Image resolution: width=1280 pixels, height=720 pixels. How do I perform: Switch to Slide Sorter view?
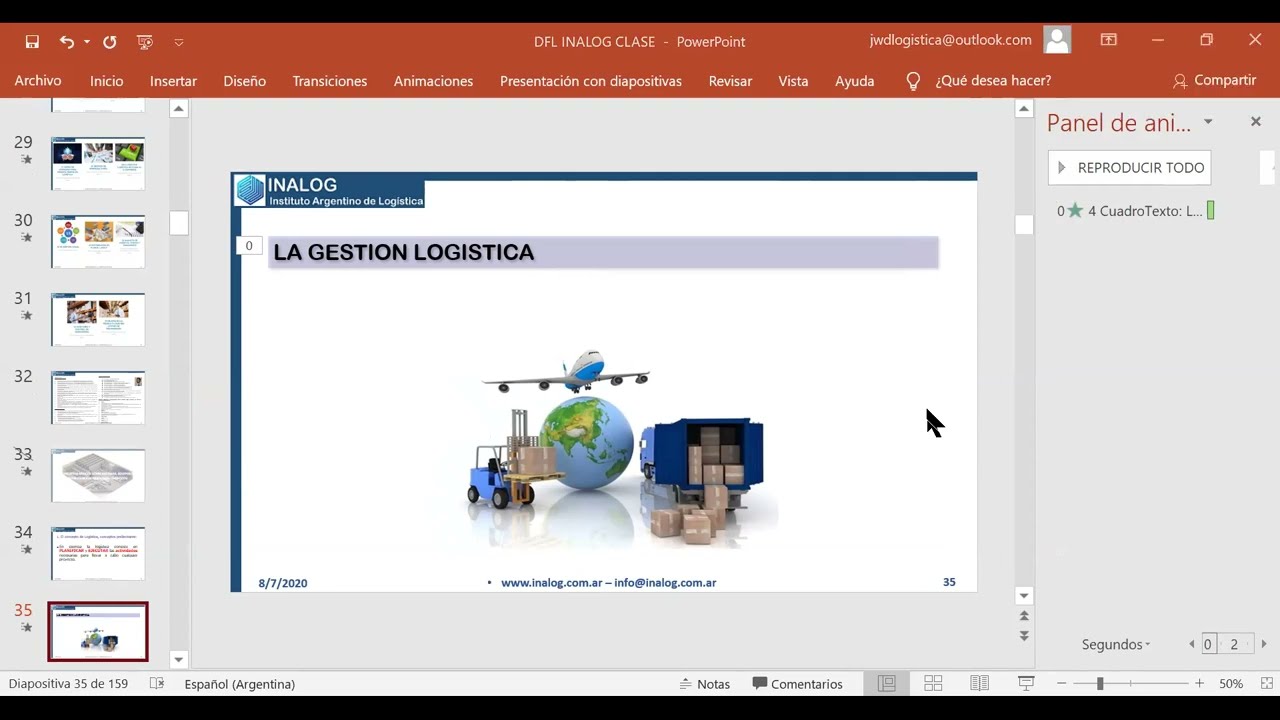point(933,684)
